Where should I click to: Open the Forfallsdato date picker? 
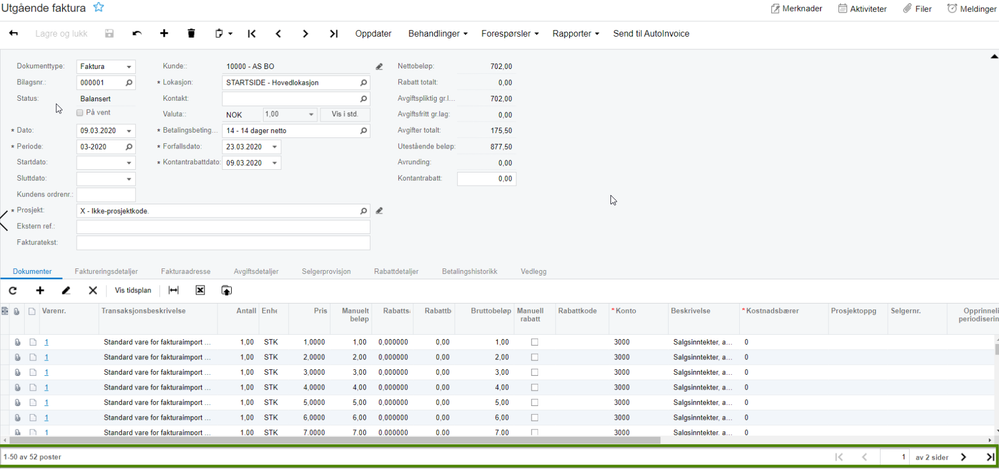coord(274,147)
